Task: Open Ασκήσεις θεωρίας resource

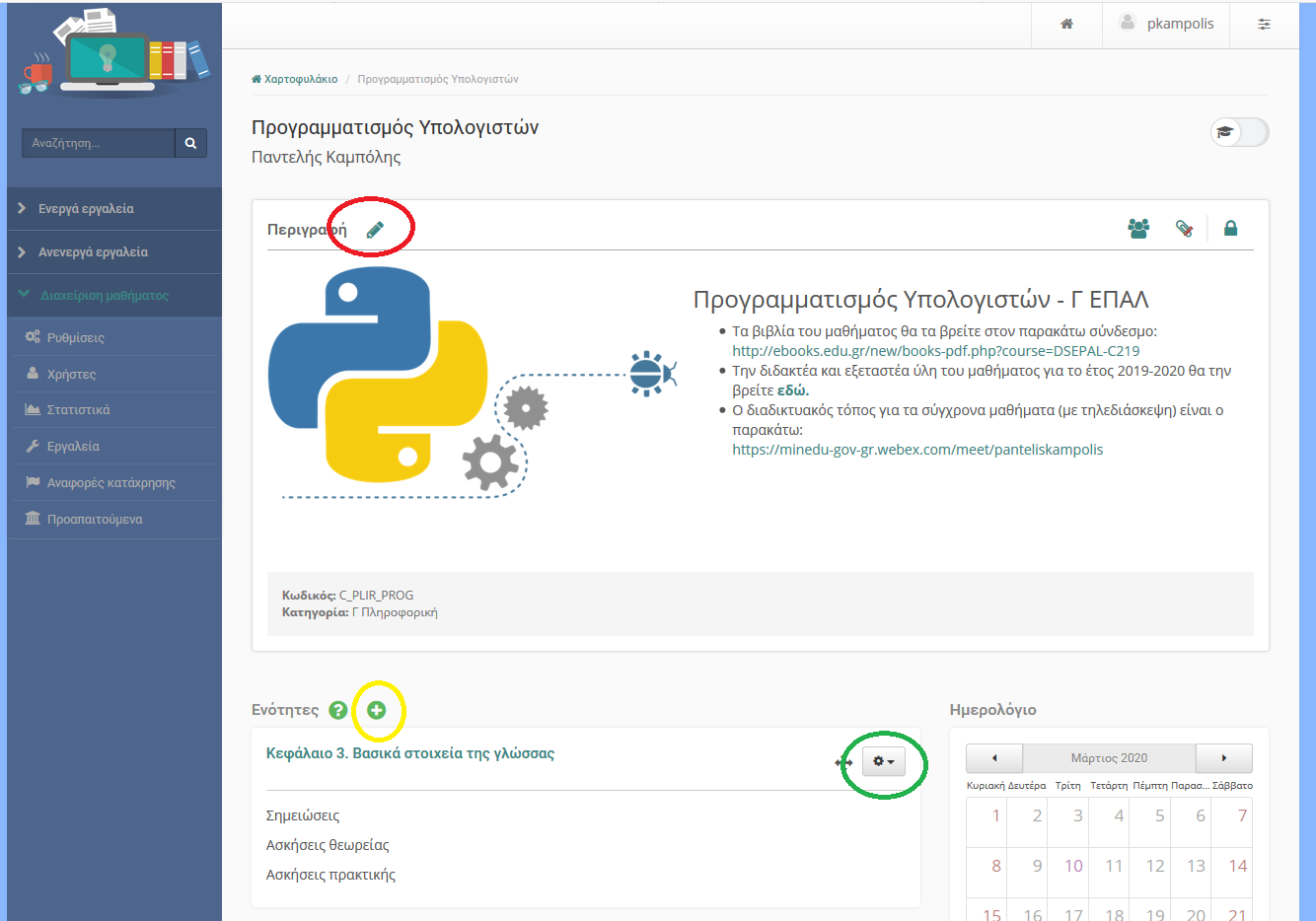Action: pos(328,845)
